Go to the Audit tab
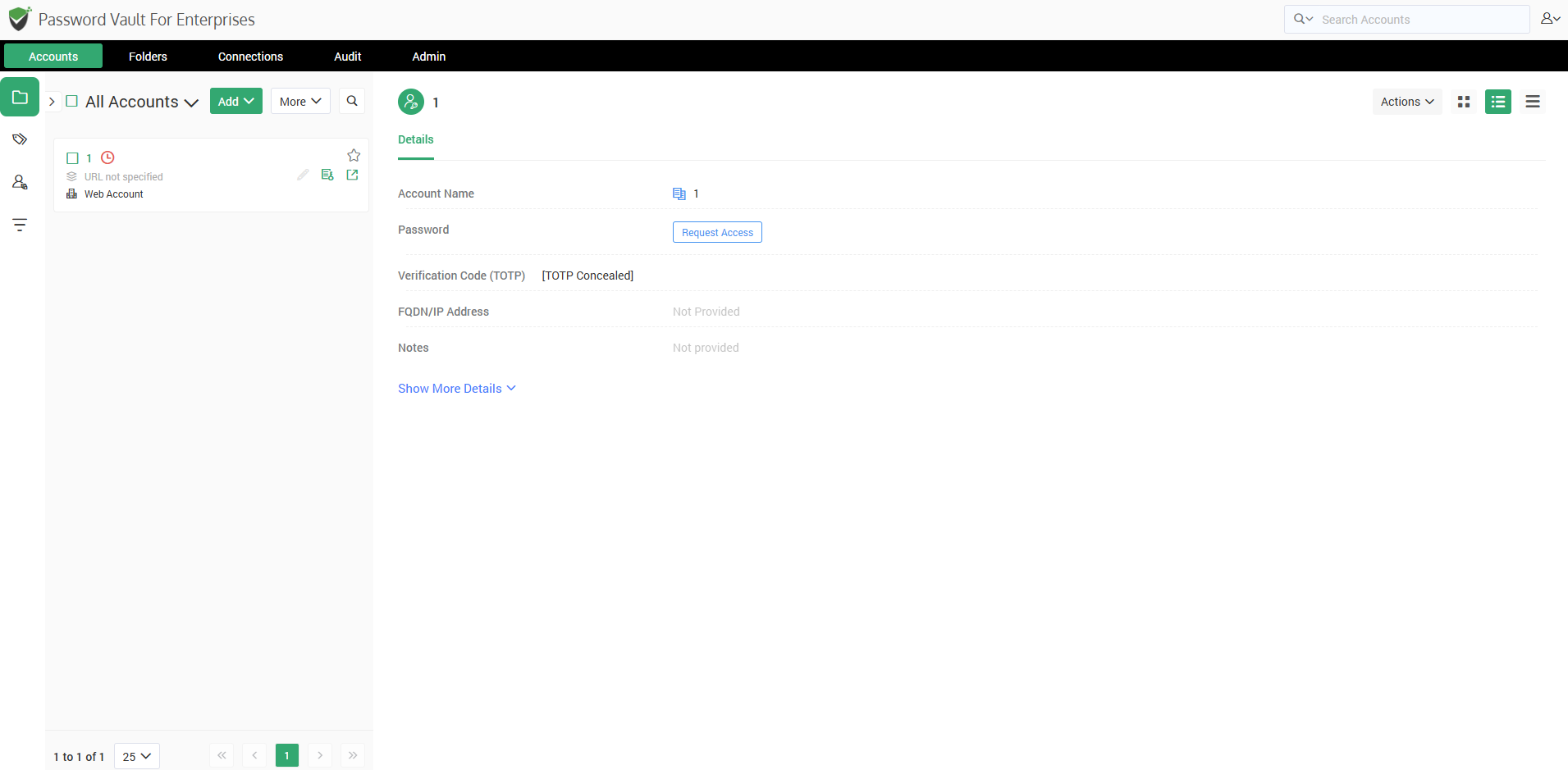Viewport: 1568px width, 770px height. (347, 56)
